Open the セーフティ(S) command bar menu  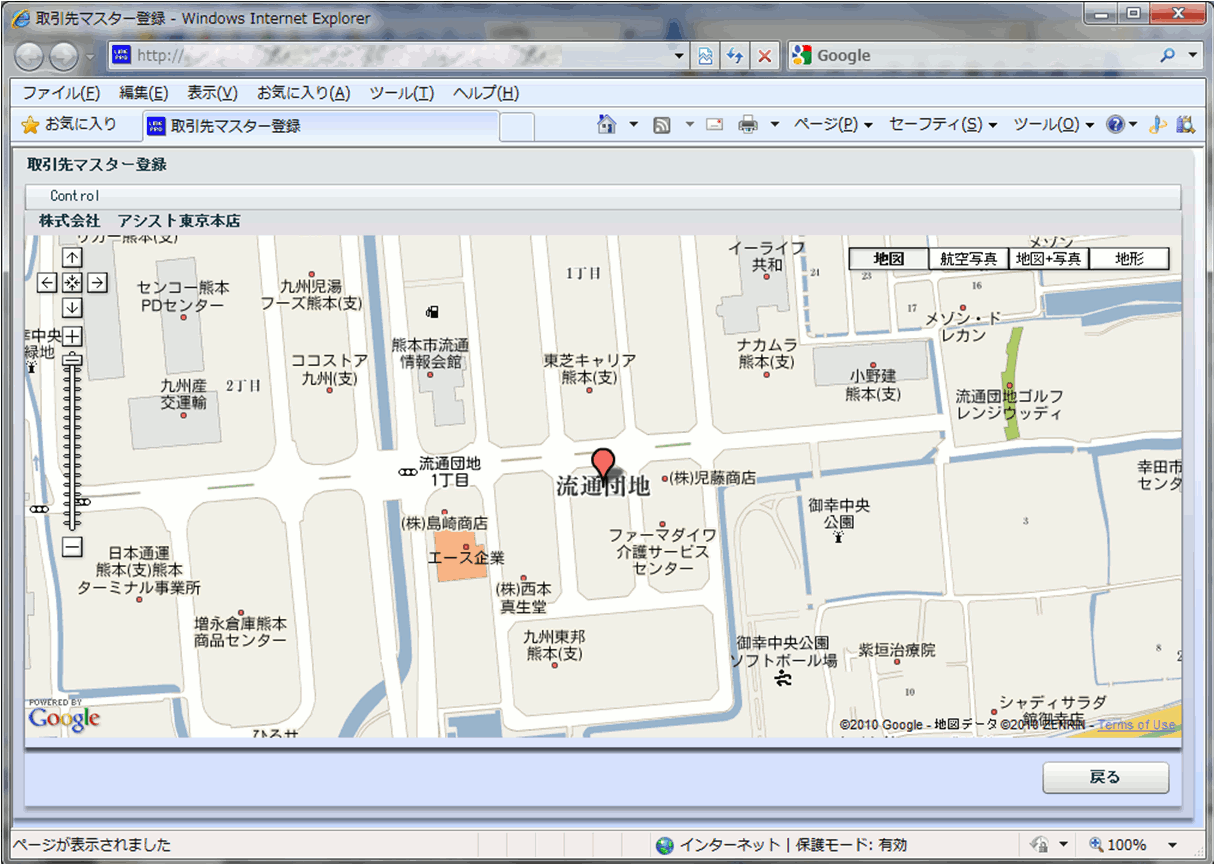[943, 125]
